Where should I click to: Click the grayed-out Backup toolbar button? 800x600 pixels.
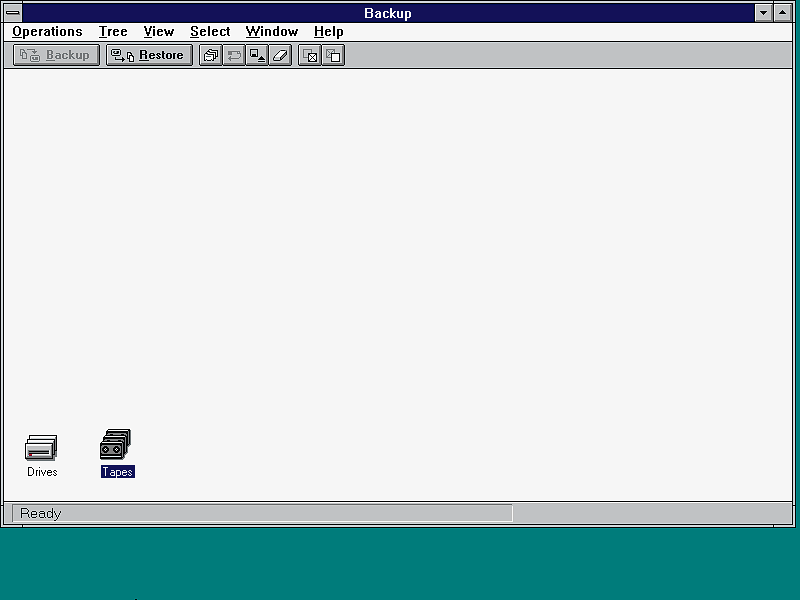point(57,55)
